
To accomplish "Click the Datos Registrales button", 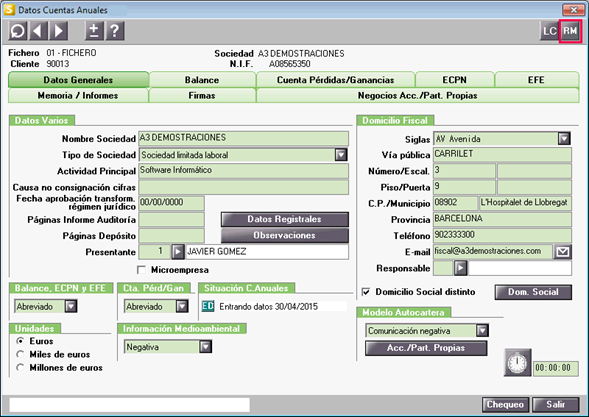I will 284,219.
